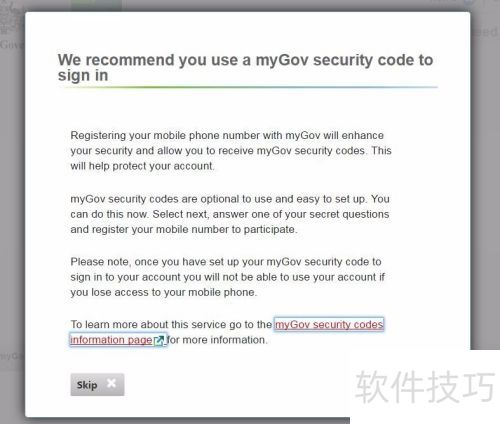The width and height of the screenshot is (500, 424).
Task: Click the faded text at upper right edge
Action: tap(485, 32)
